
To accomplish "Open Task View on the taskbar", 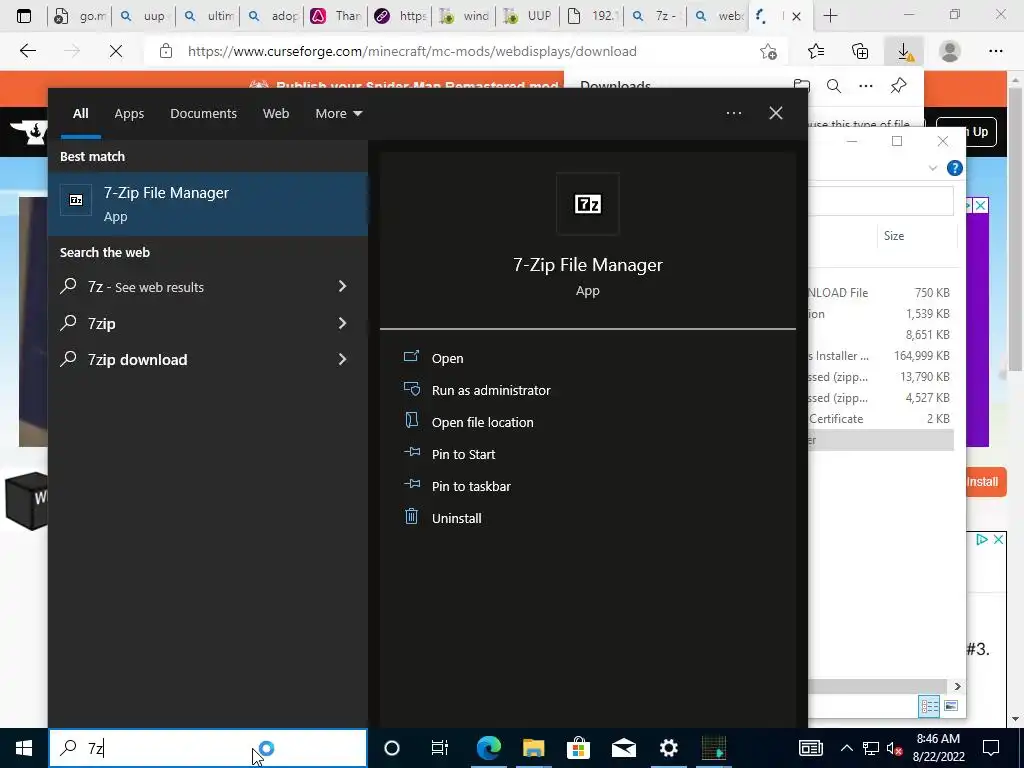I will [x=440, y=748].
